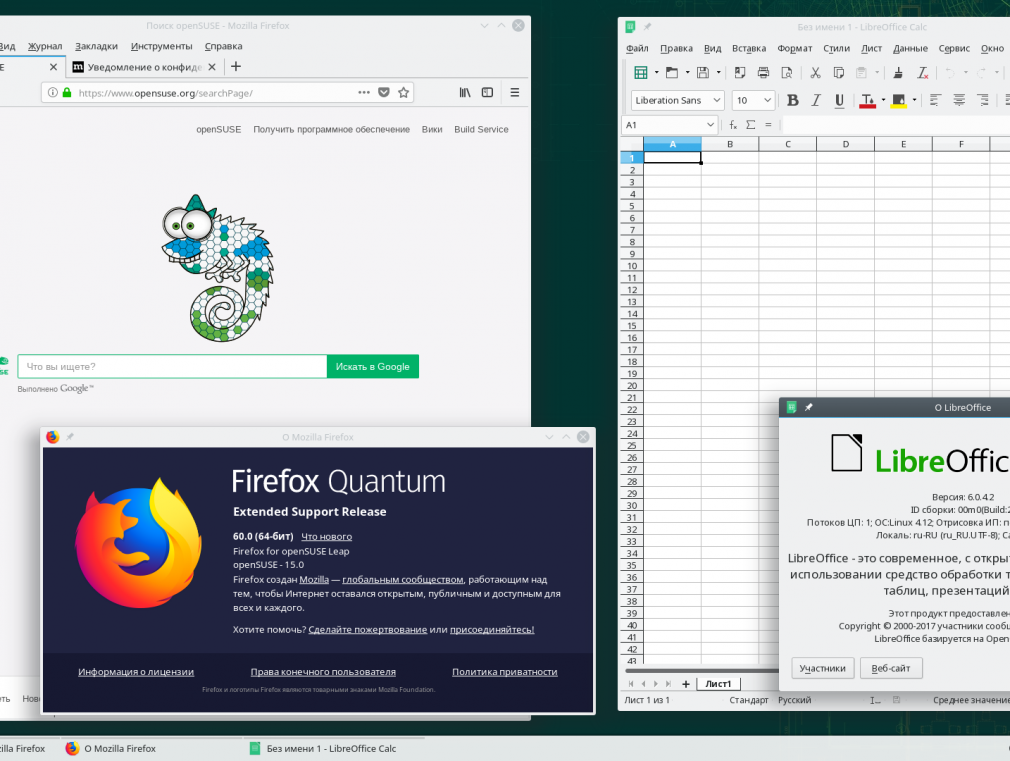Close the Уведомление о конфиде tab
Viewport: 1010px width, 761px height.
211,67
